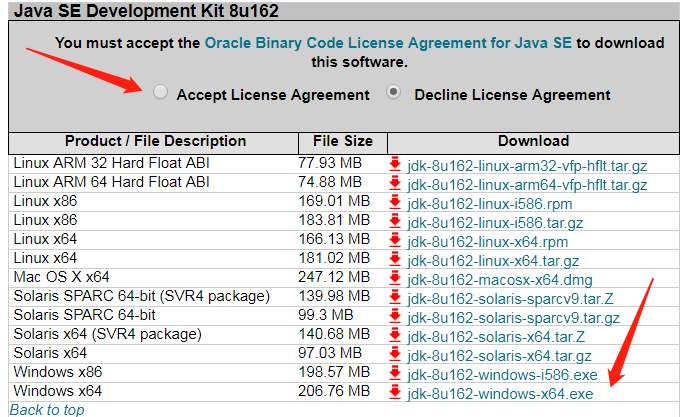Download jdk-8u162-solaris-x64.tar.gz link

point(499,356)
